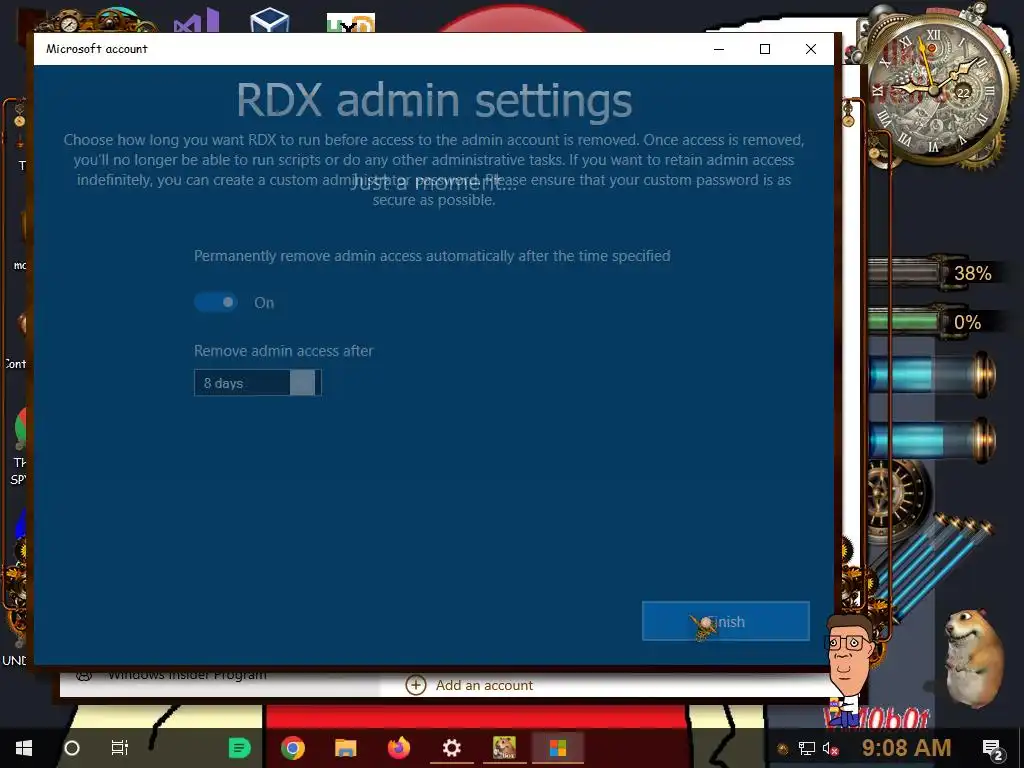The height and width of the screenshot is (768, 1024).
Task: Click the network icon in the system tray
Action: click(x=807, y=748)
